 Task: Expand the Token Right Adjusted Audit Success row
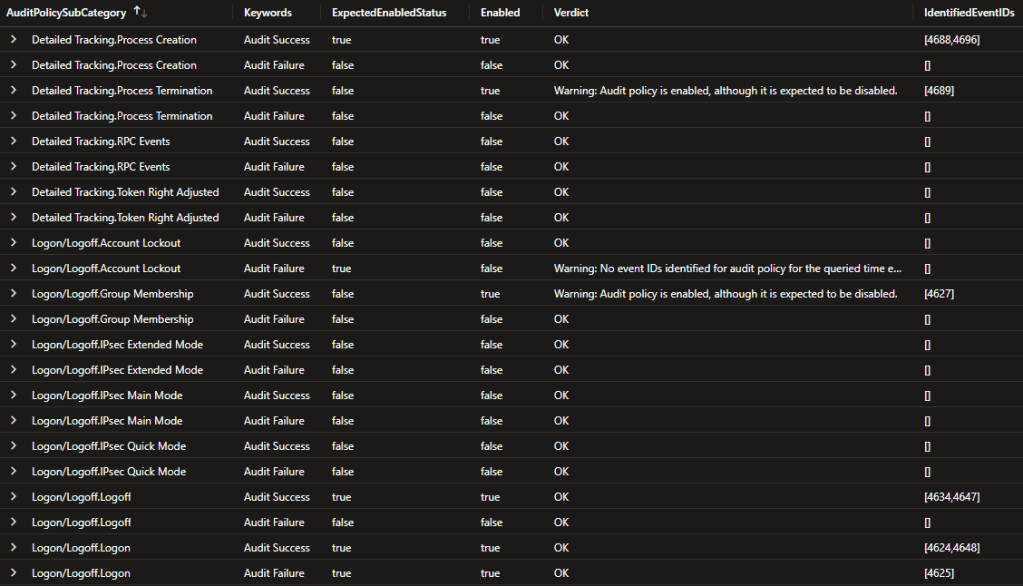click(x=13, y=191)
